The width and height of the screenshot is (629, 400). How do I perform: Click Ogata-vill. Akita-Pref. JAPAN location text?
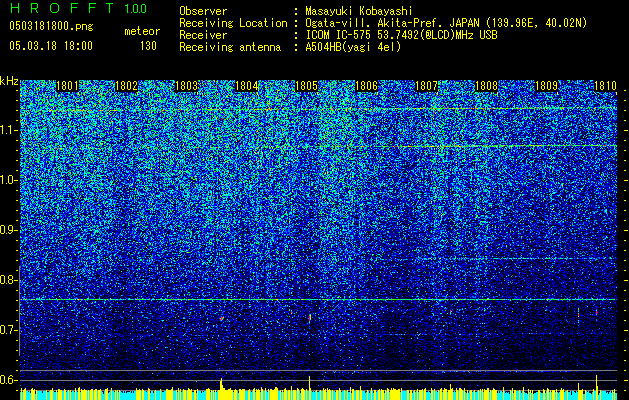[446, 23]
